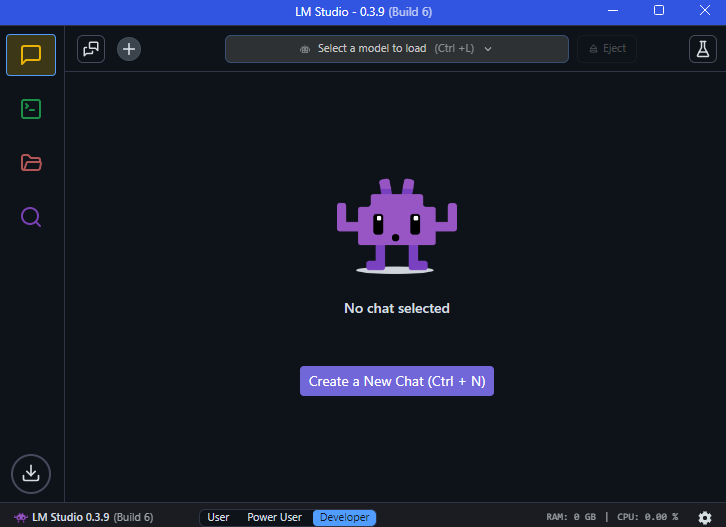
Task: Minimize the LM Studio window
Action: tap(613, 11)
